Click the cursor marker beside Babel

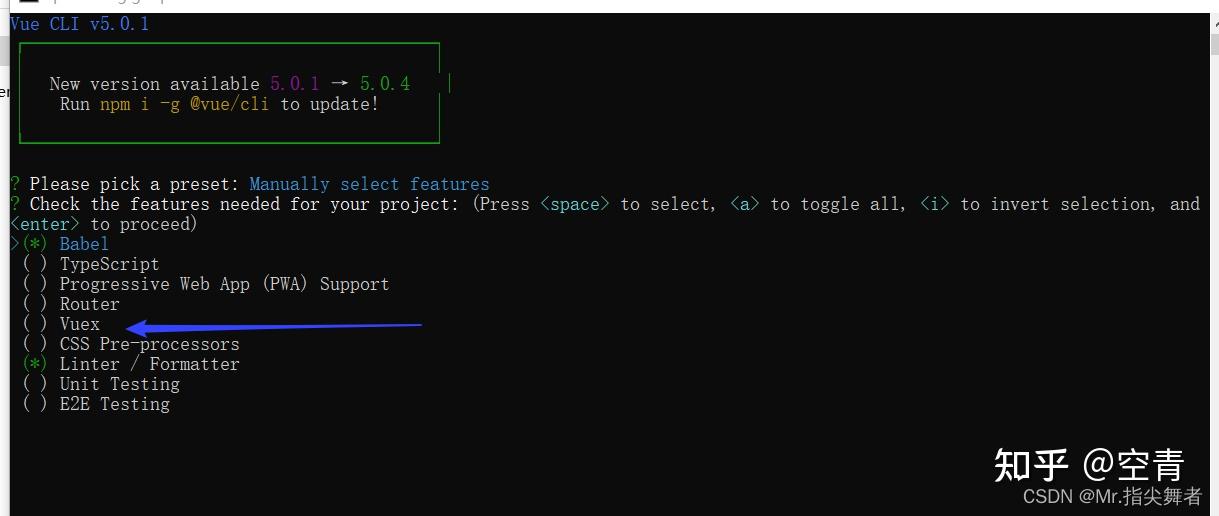click(x=14, y=244)
